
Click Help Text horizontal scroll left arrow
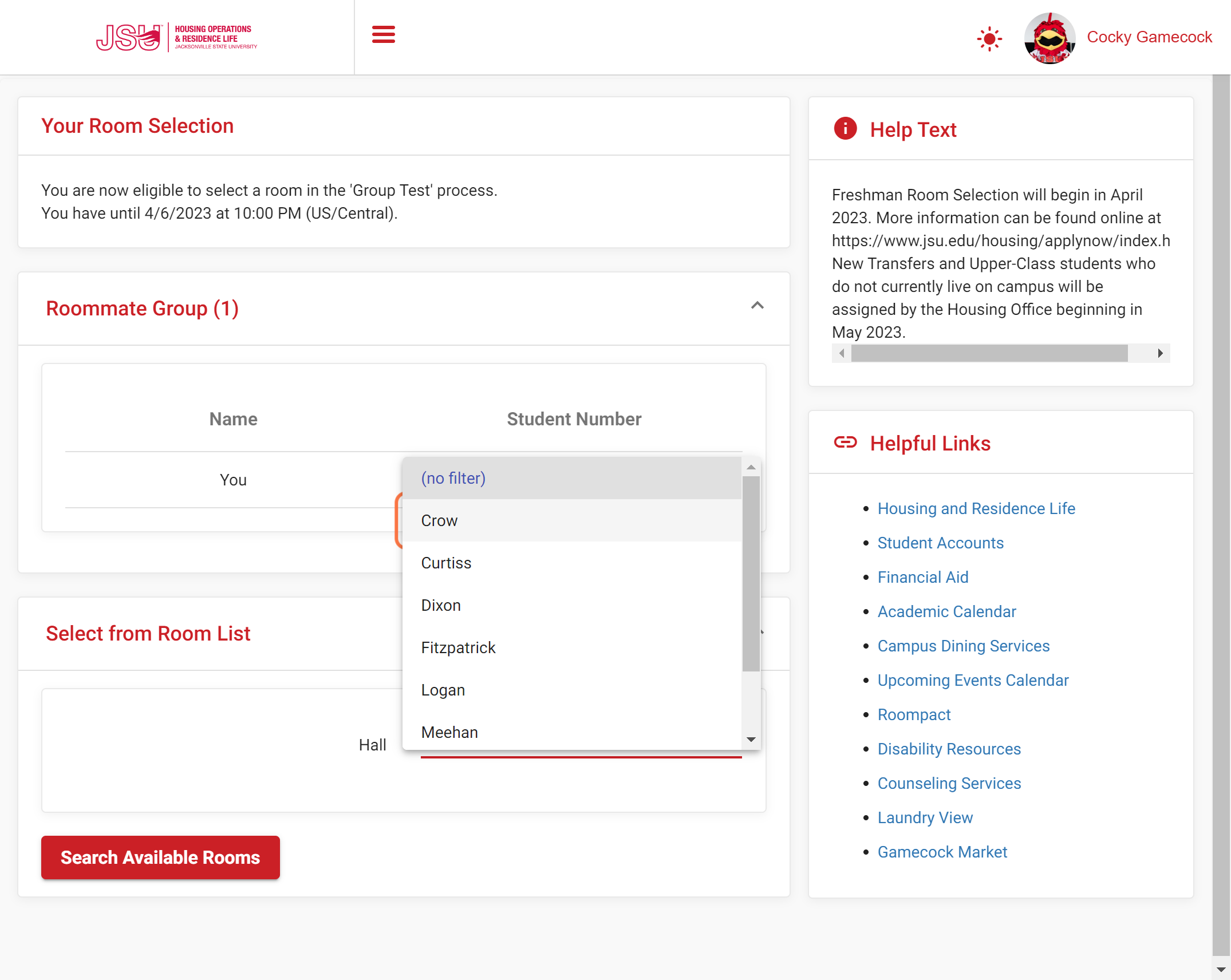click(842, 353)
